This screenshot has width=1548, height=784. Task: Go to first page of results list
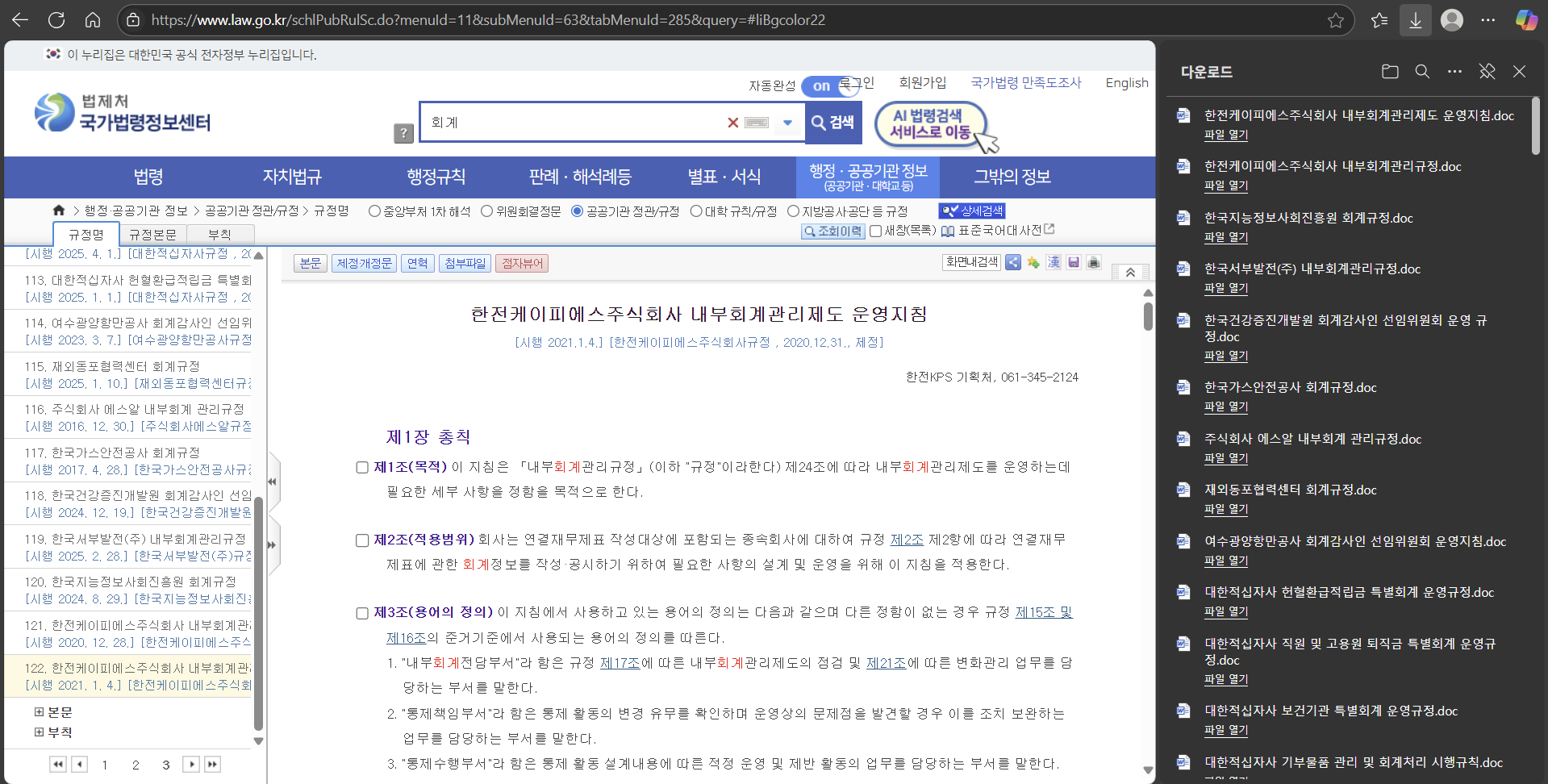coord(58,764)
